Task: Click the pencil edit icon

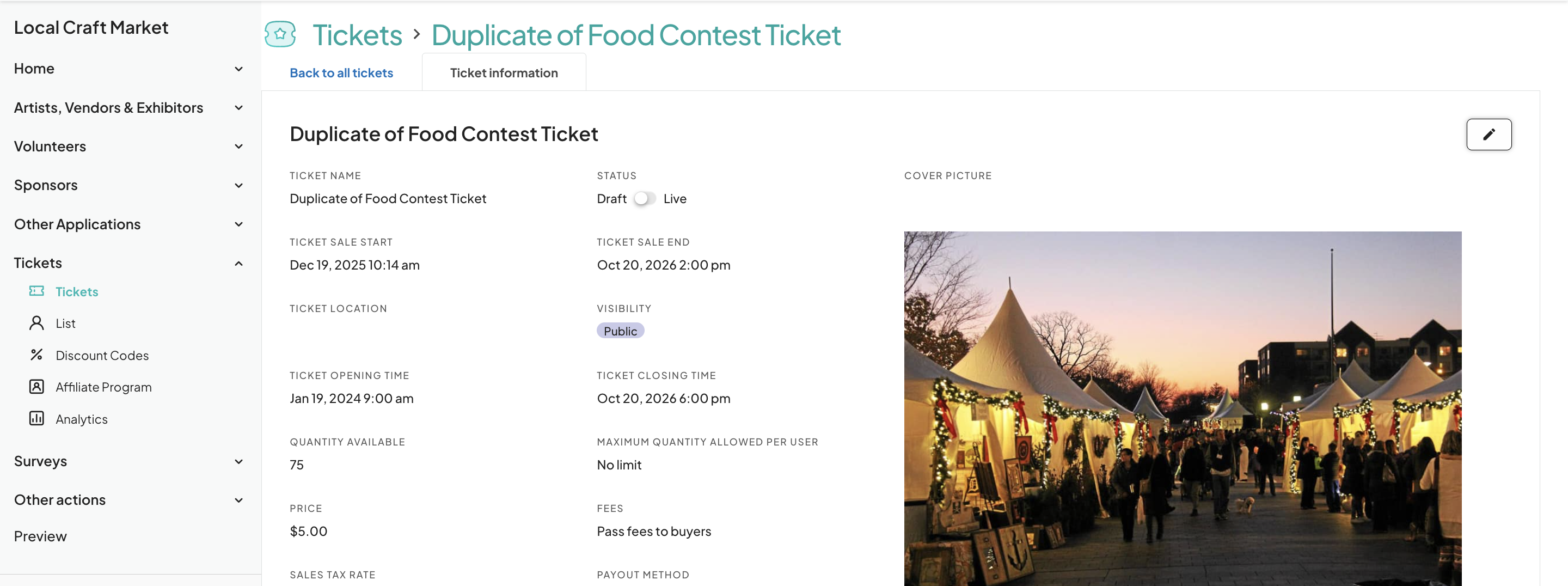Action: coord(1489,135)
